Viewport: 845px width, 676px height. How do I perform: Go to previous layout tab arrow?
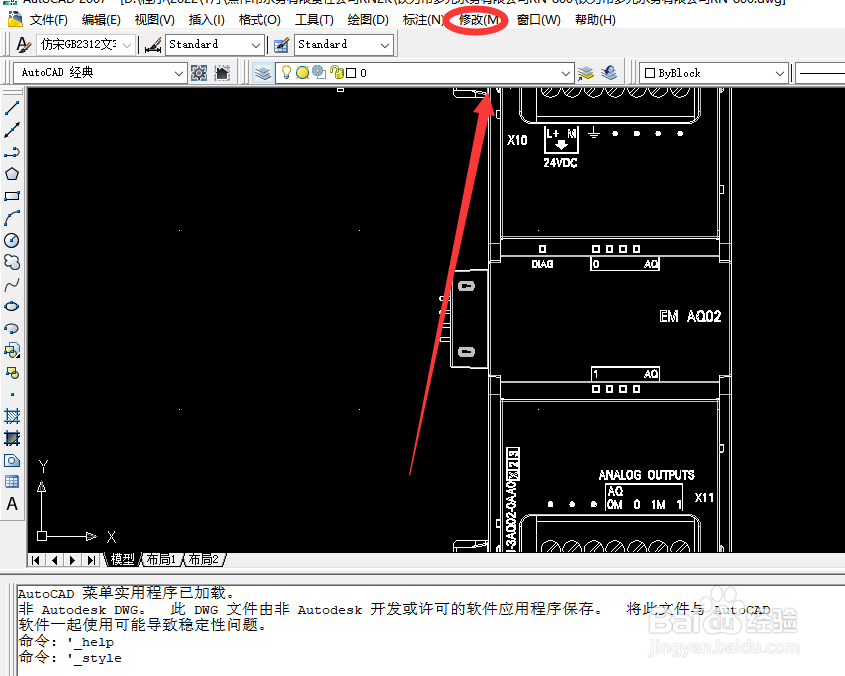54,560
